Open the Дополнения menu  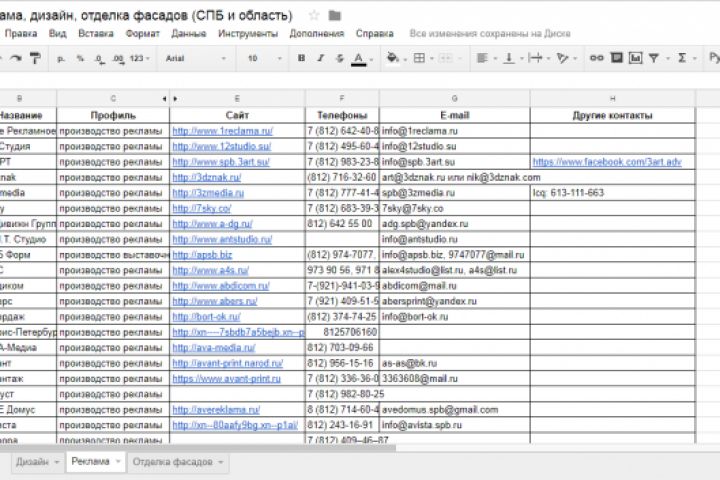[x=316, y=34]
